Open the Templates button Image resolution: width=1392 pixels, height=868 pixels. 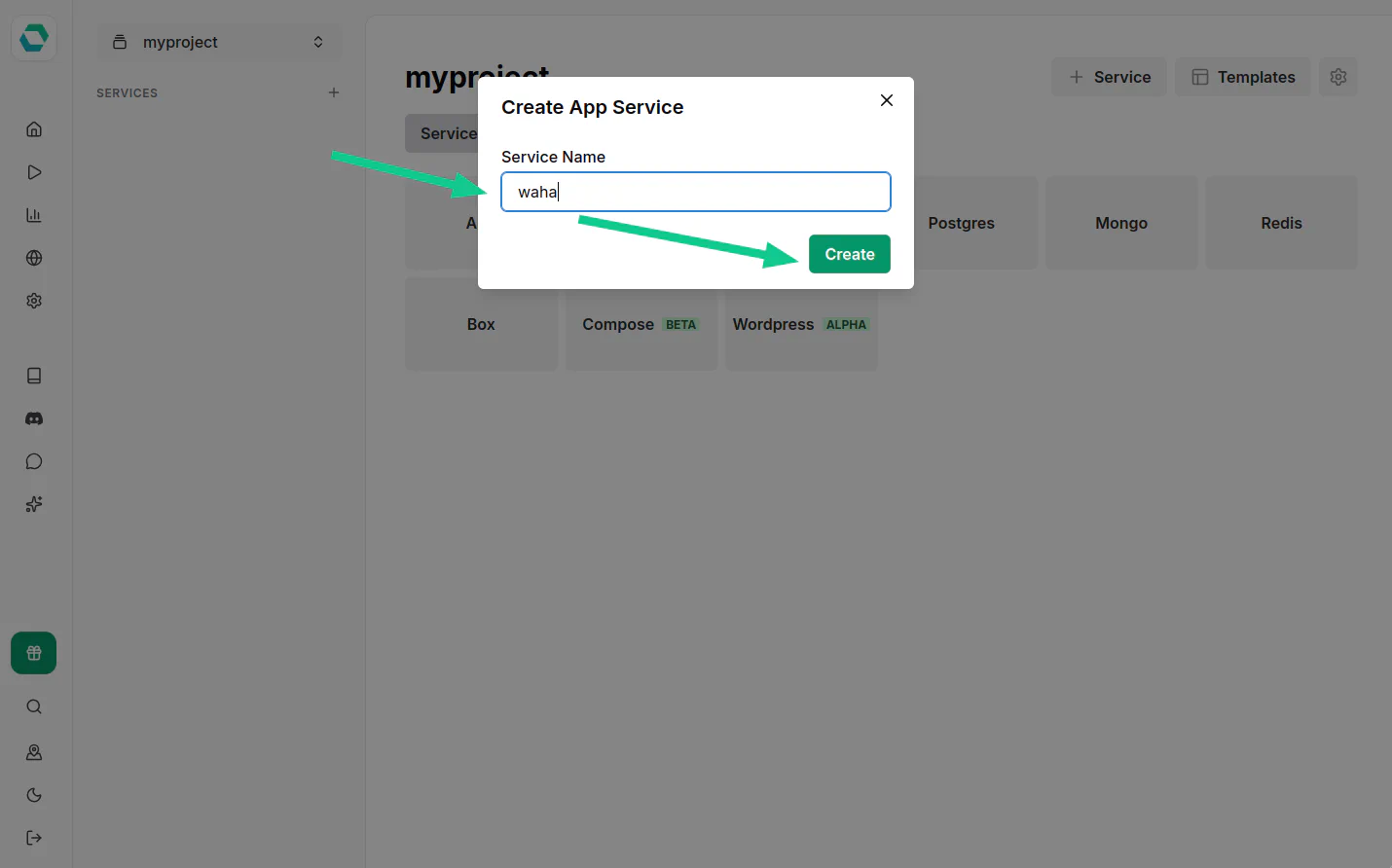click(x=1242, y=77)
